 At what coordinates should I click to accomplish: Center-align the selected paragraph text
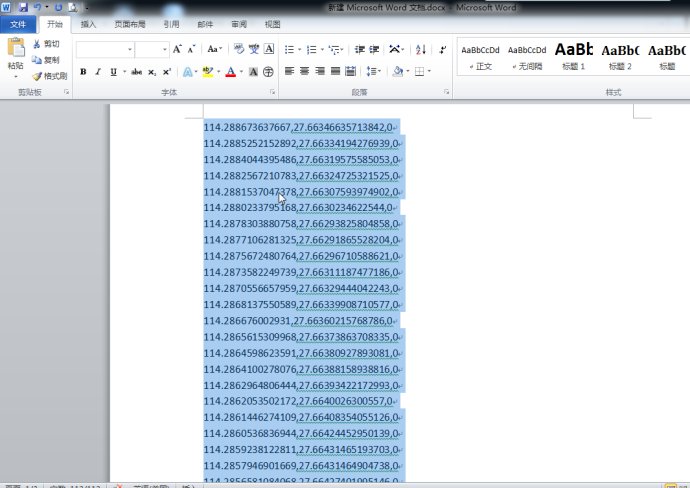pos(305,72)
